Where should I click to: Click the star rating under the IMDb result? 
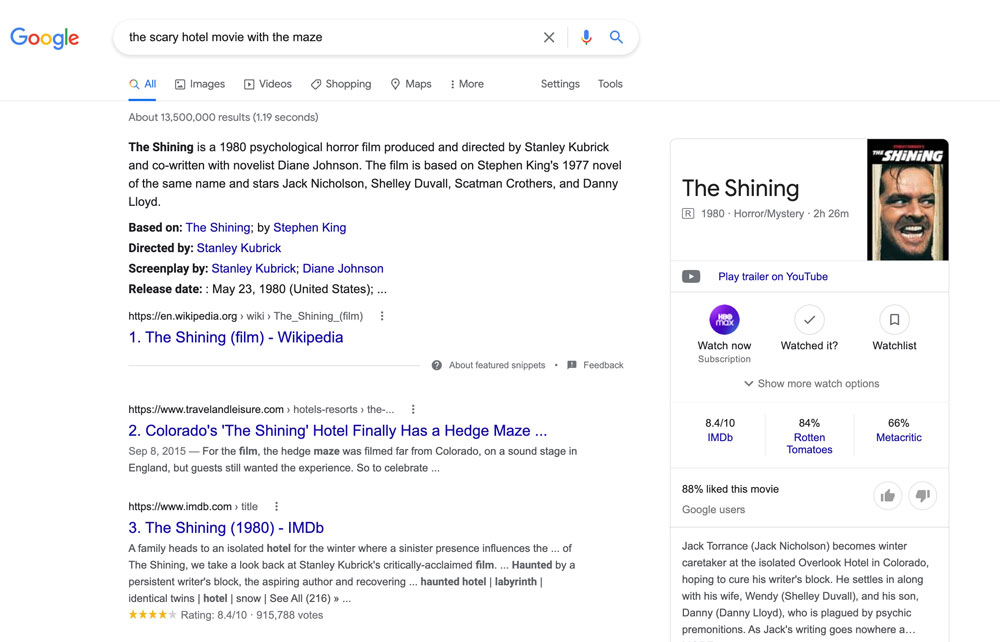(x=152, y=615)
